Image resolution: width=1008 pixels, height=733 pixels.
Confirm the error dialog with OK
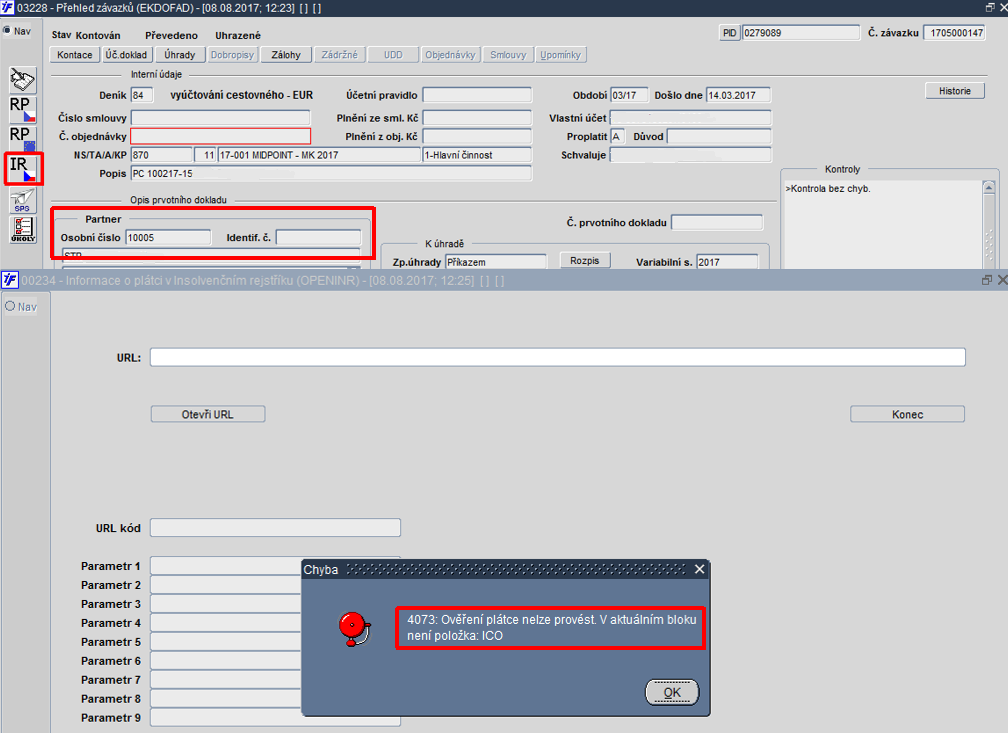tap(672, 692)
